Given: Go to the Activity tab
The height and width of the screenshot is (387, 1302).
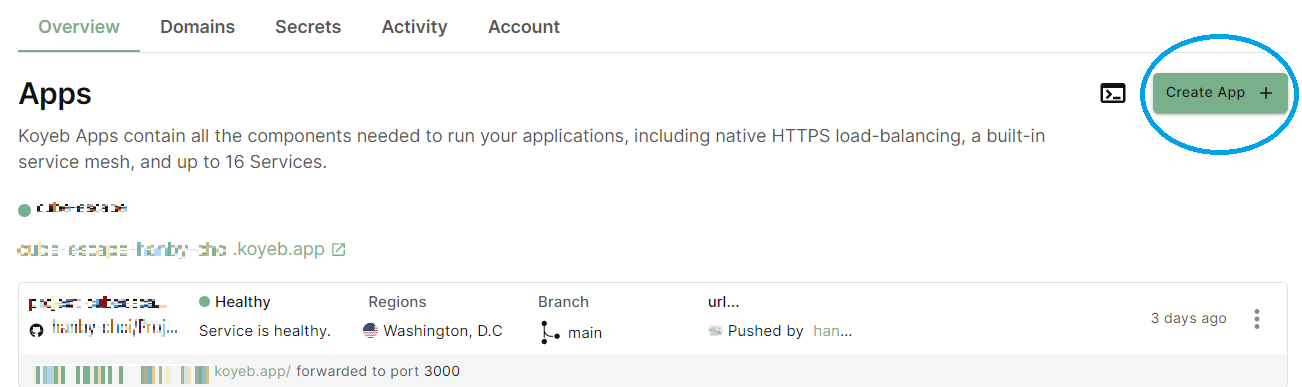Looking at the screenshot, I should click(414, 27).
